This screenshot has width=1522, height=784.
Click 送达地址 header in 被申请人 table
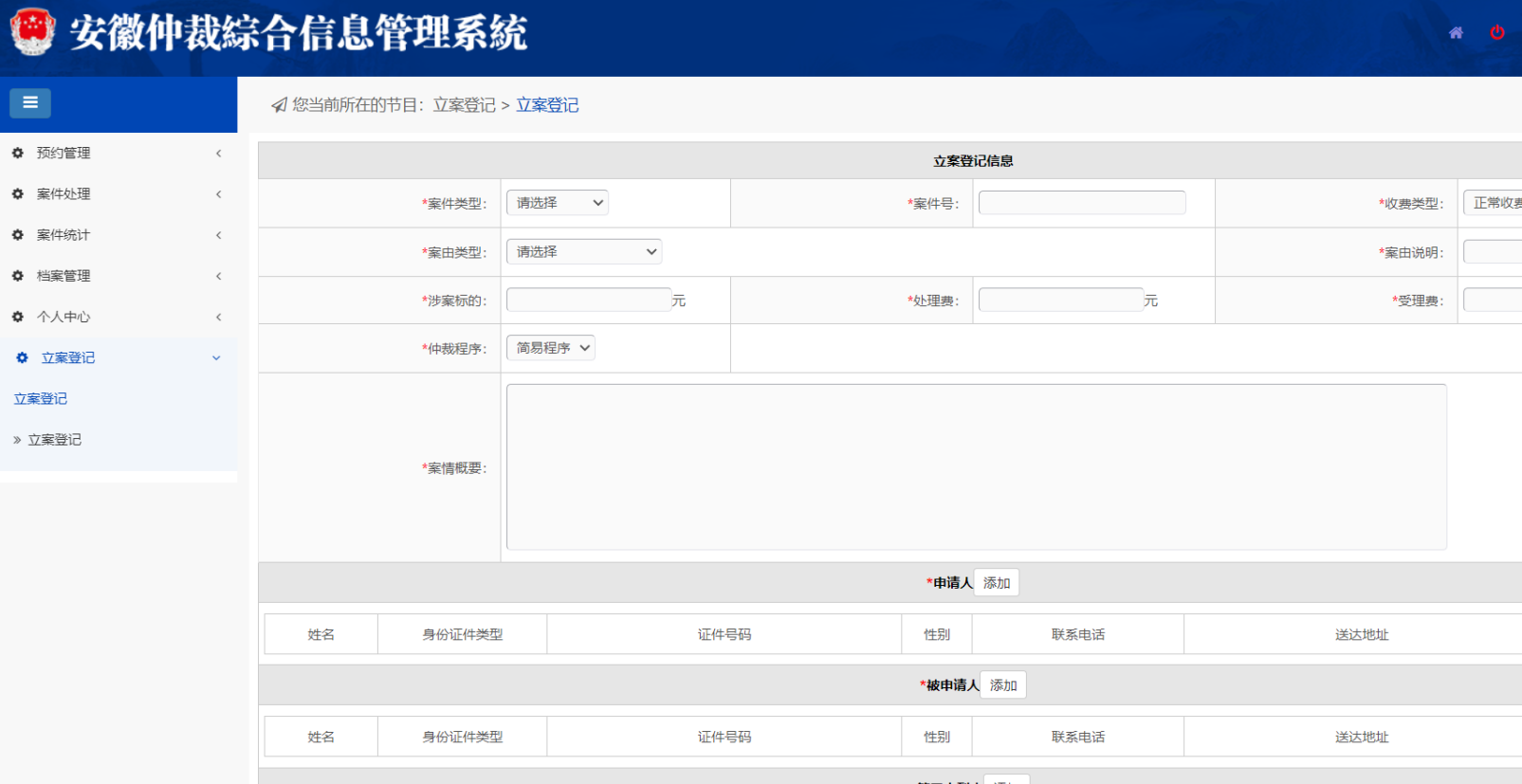click(x=1362, y=737)
